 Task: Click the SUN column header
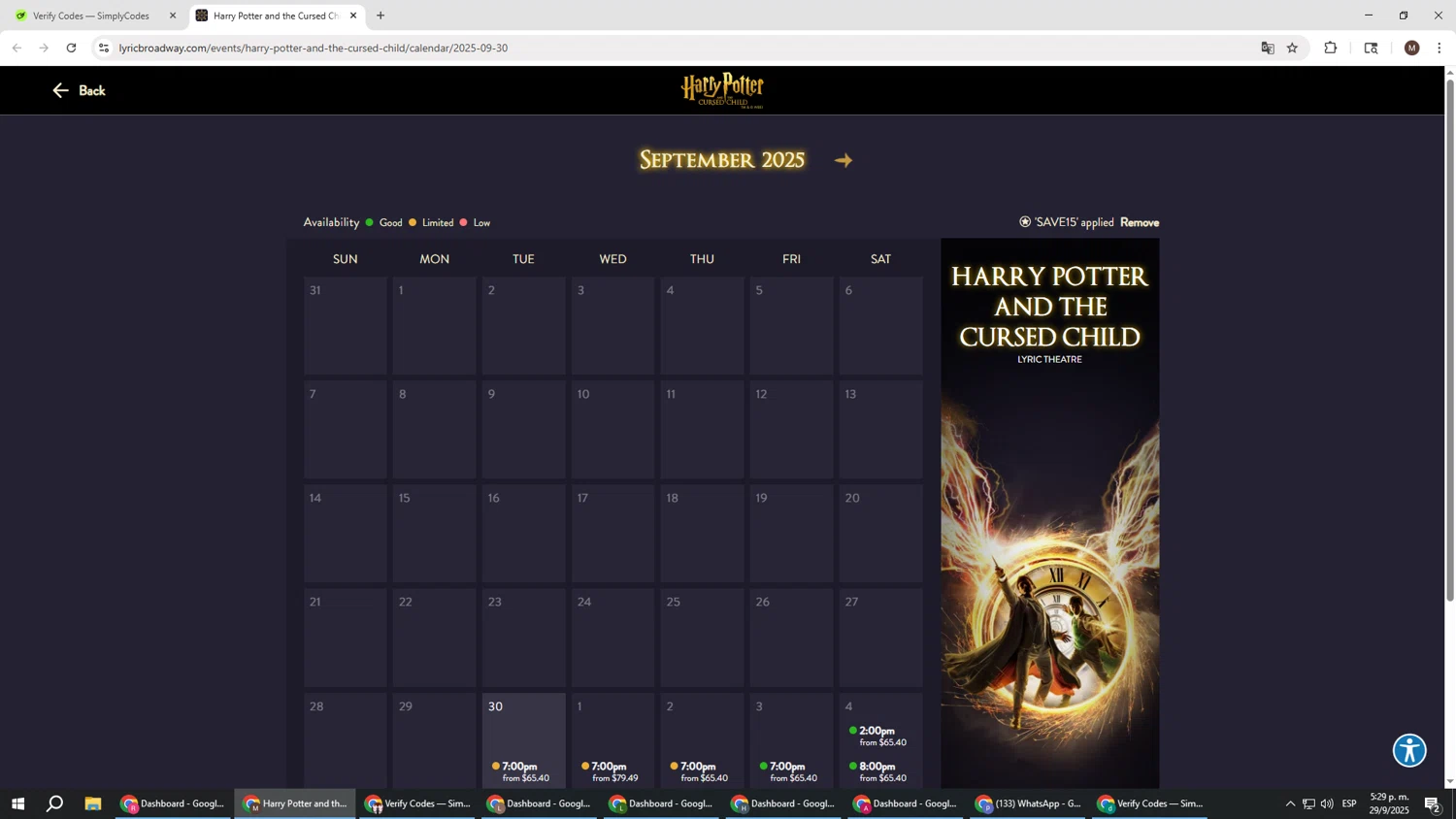(x=345, y=259)
